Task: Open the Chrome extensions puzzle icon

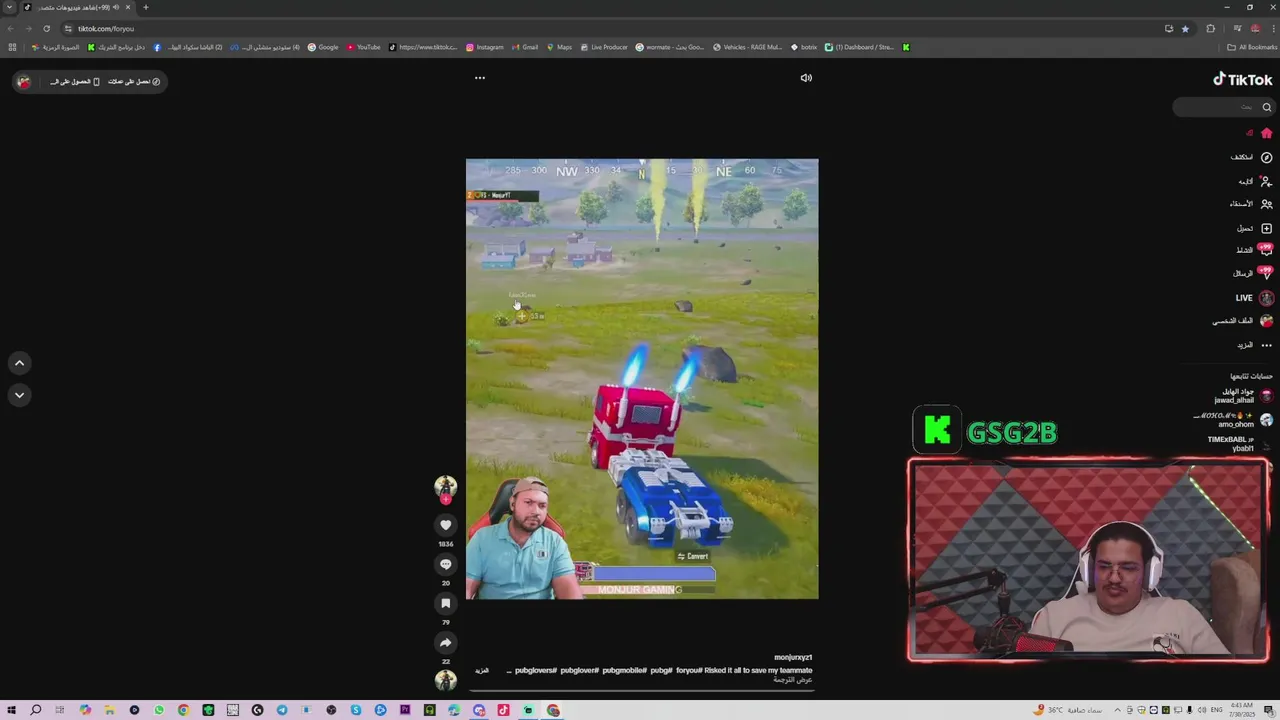Action: tap(1210, 29)
